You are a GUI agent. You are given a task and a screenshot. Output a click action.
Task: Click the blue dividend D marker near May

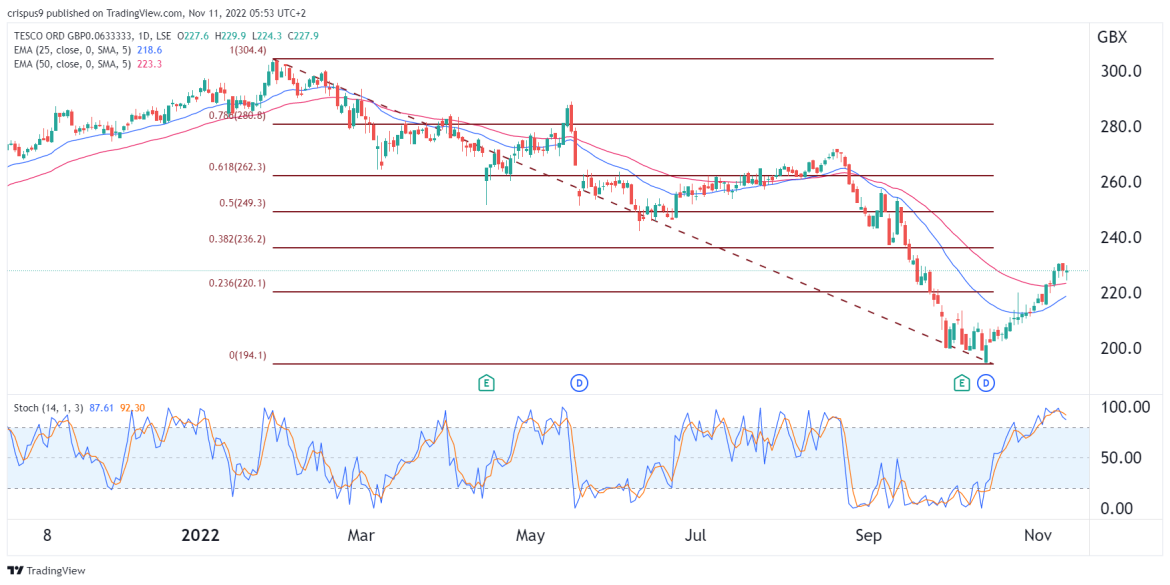(578, 382)
